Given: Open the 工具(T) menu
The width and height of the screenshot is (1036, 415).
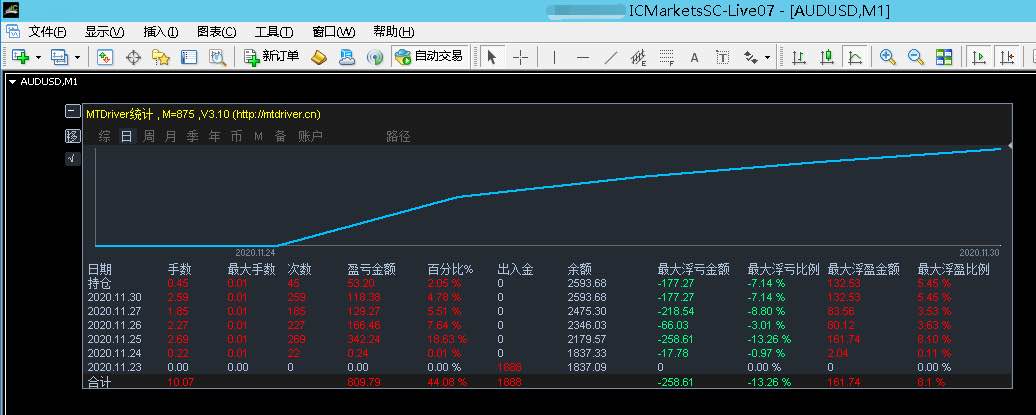Looking at the screenshot, I should pos(274,32).
